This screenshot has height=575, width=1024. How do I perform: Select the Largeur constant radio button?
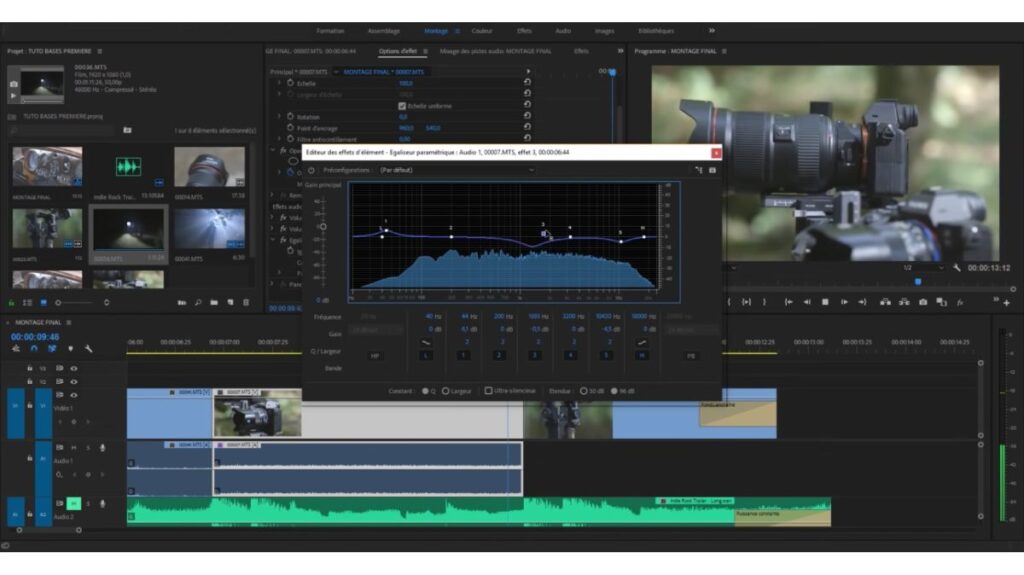point(445,391)
